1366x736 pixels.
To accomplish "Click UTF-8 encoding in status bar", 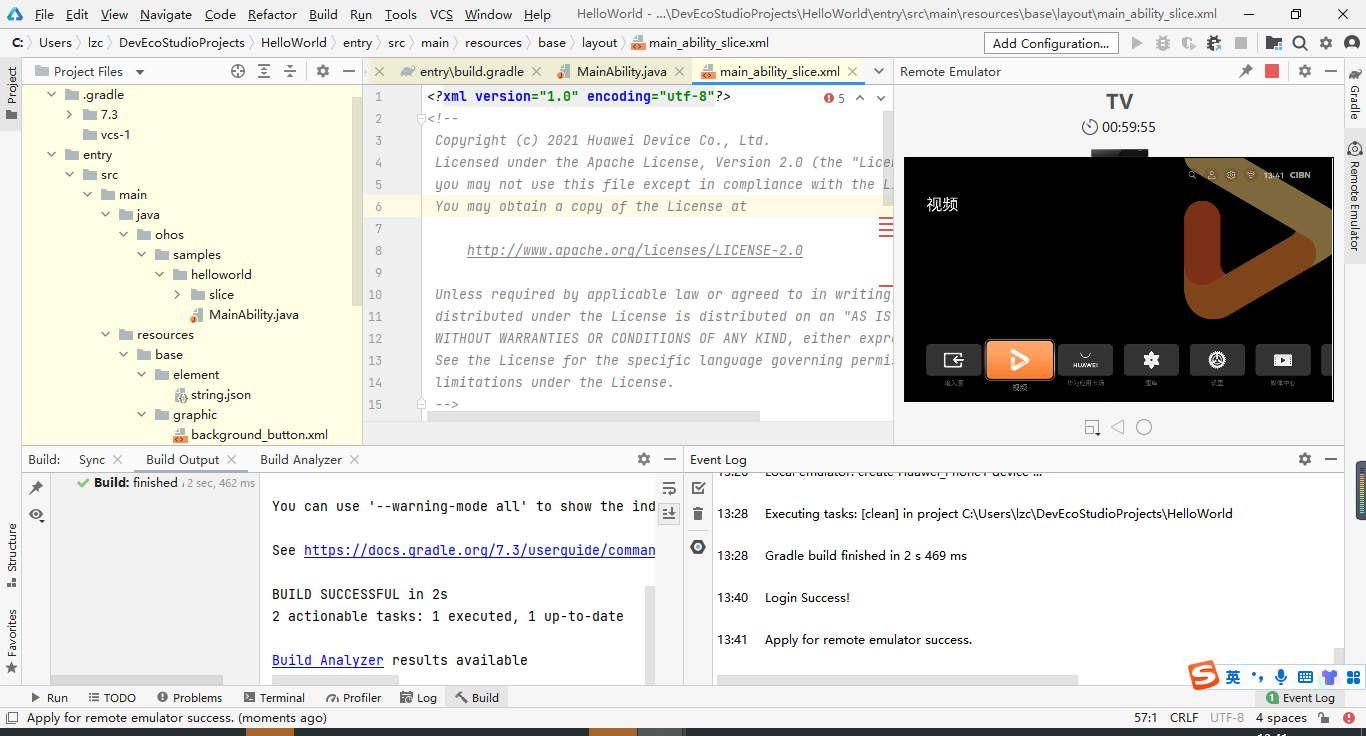I will pos(1227,717).
